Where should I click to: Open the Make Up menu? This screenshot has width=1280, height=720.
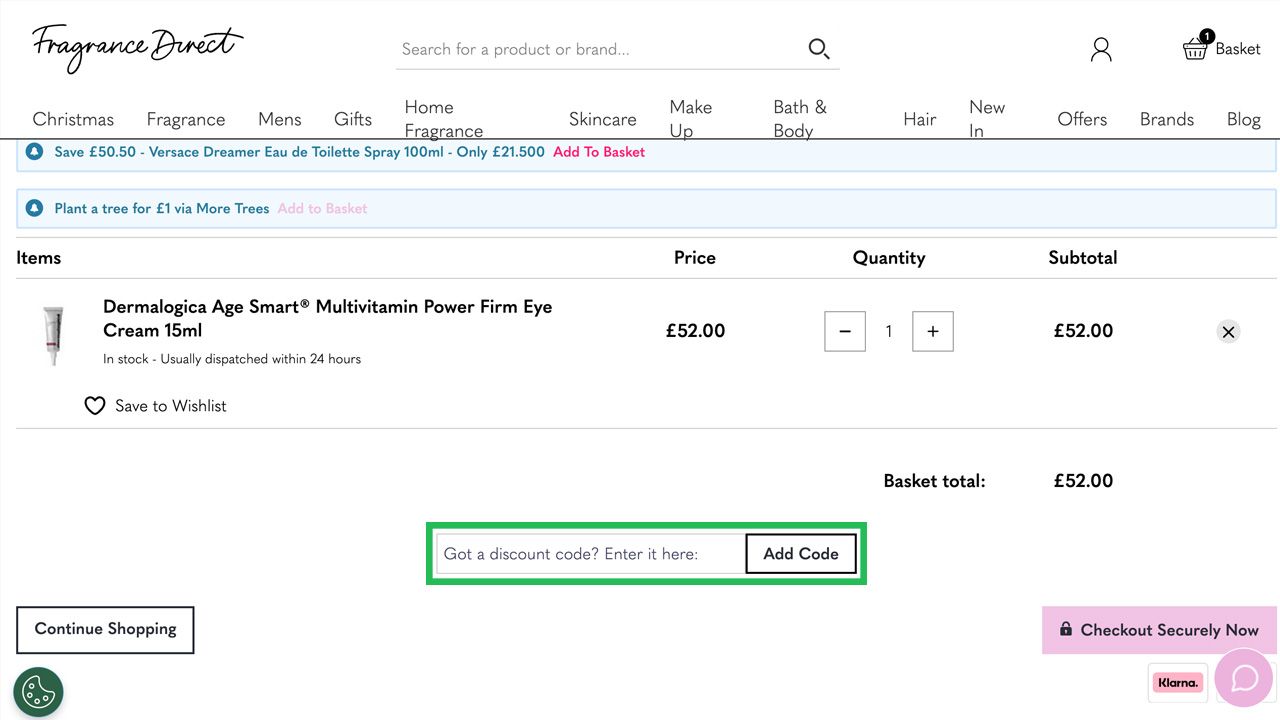(691, 119)
